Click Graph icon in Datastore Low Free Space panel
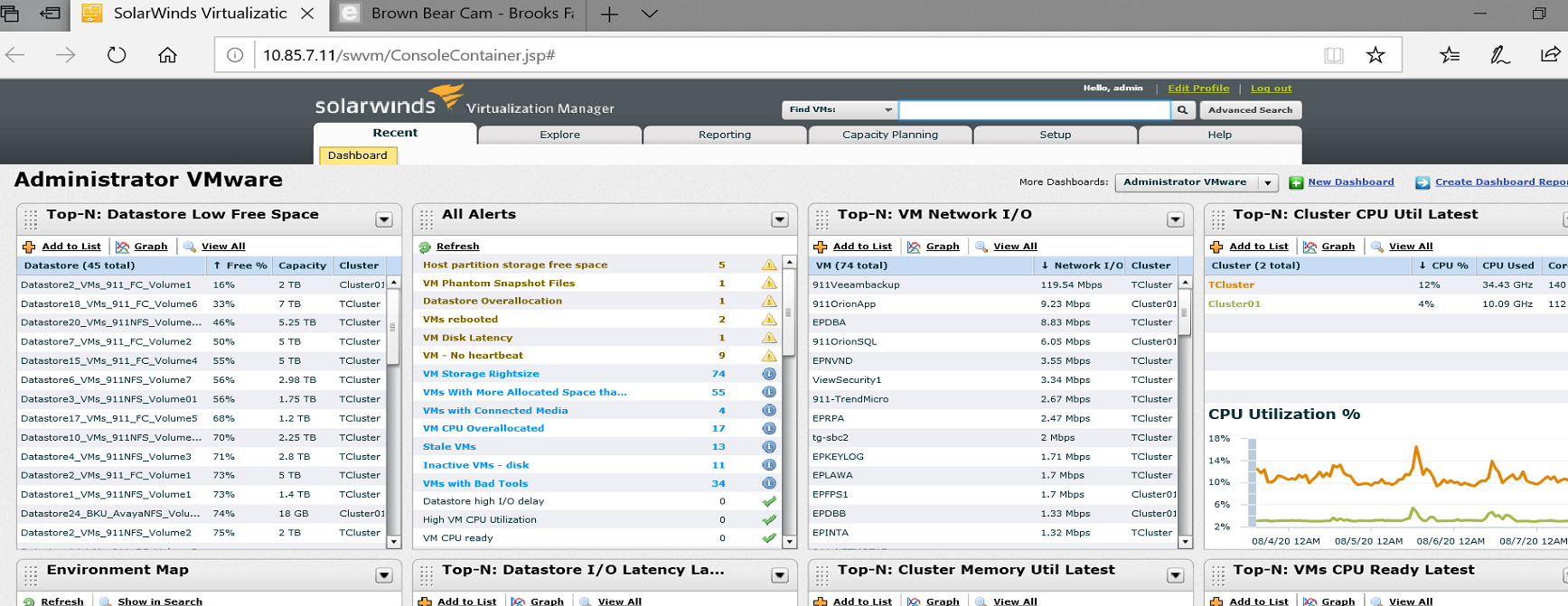The height and width of the screenshot is (606, 1568). coord(123,247)
